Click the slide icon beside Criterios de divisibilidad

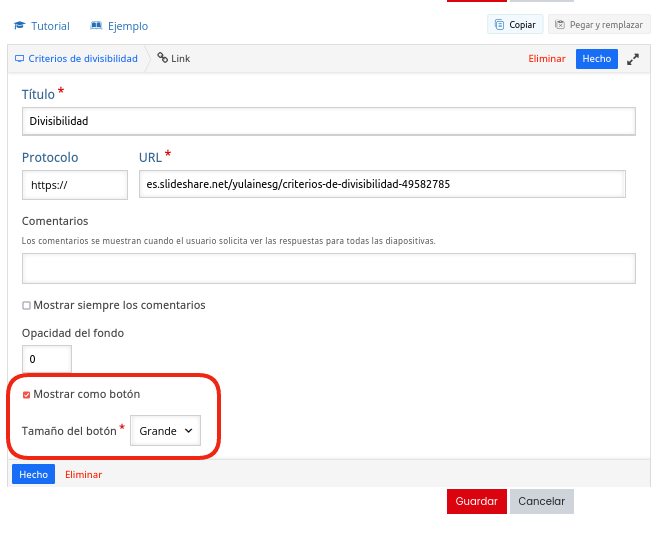coord(20,59)
